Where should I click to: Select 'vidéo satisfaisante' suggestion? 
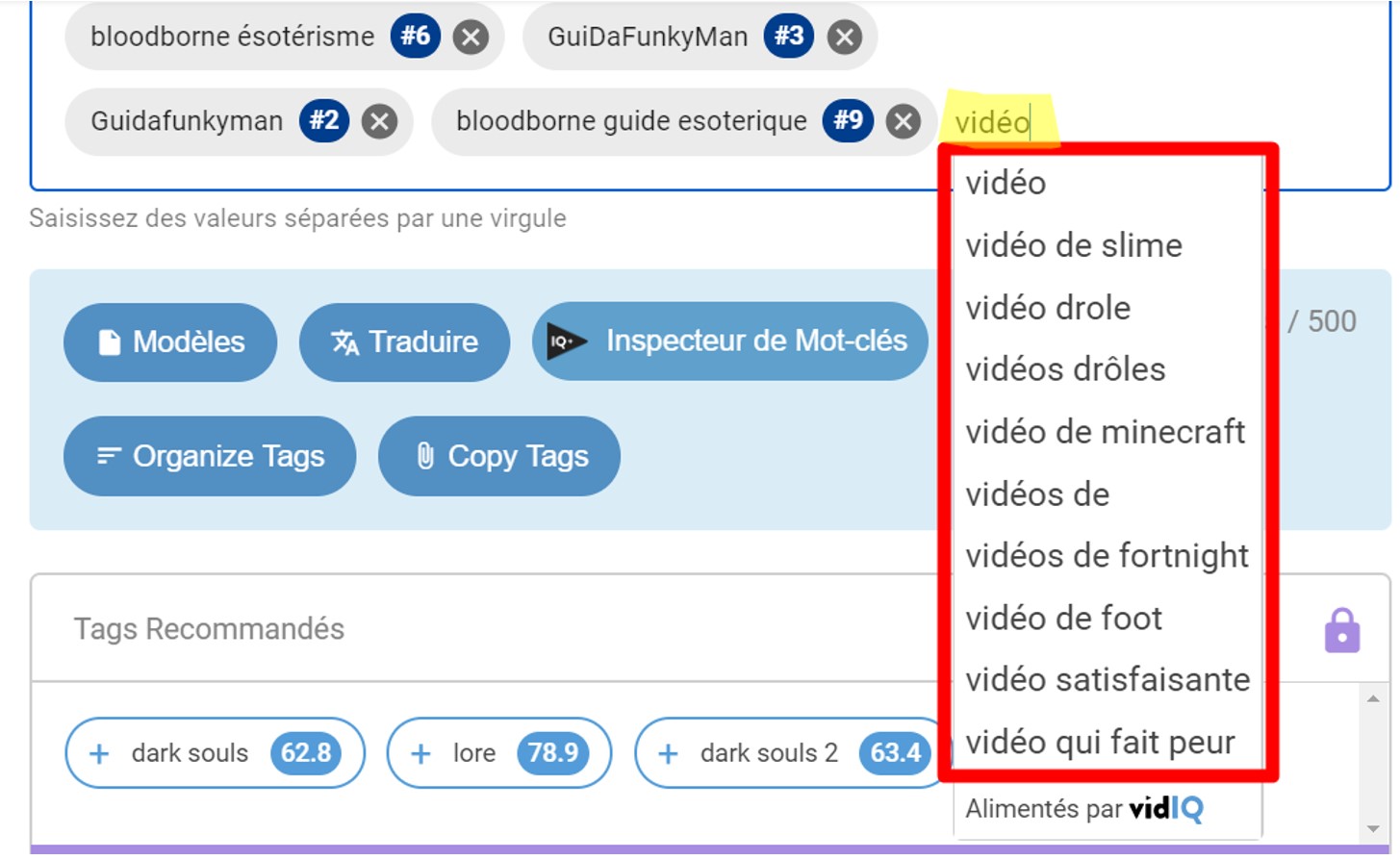point(1107,680)
